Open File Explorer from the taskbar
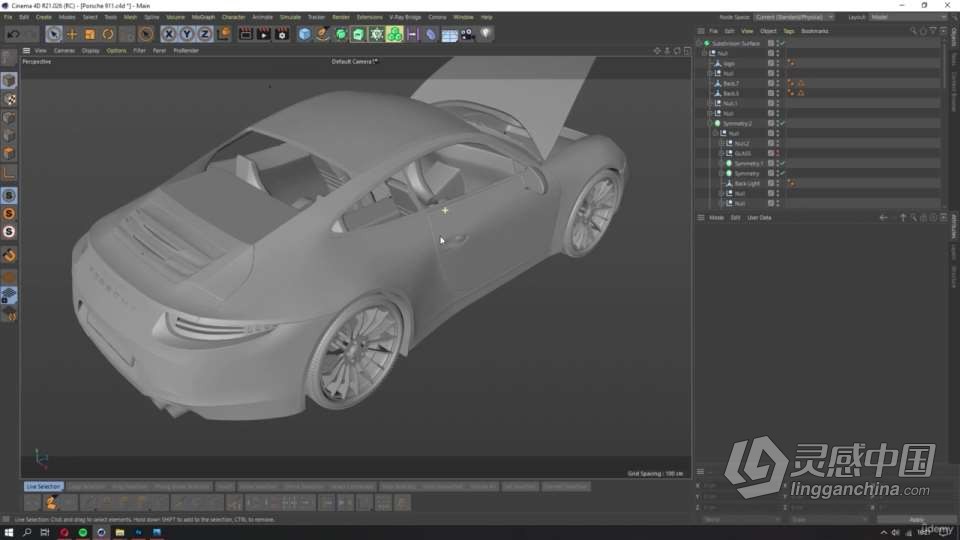 coord(120,533)
